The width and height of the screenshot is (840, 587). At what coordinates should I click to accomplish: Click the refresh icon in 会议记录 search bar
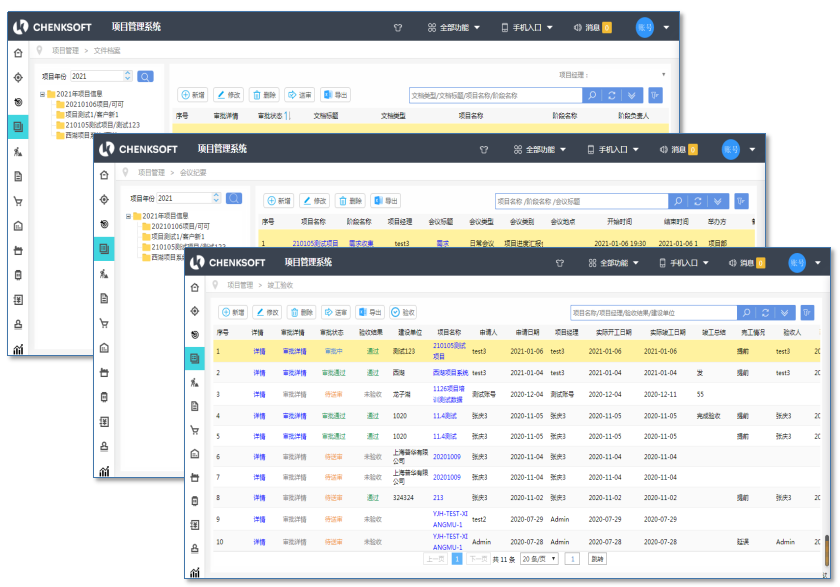click(x=698, y=201)
